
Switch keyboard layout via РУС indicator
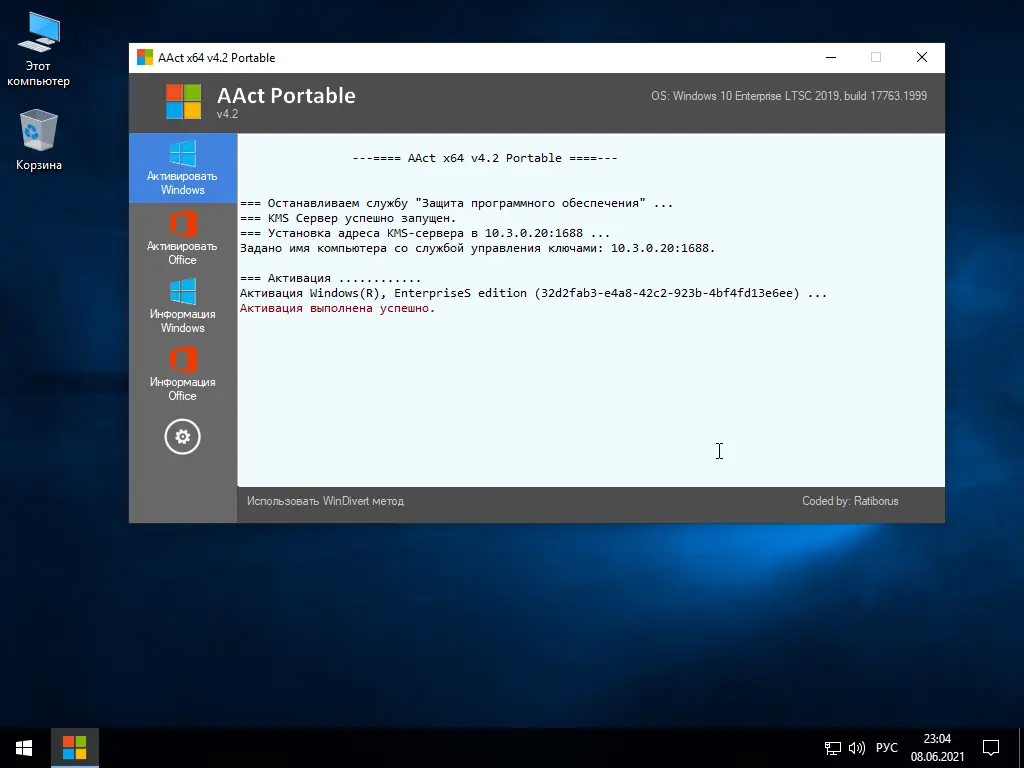pyautogui.click(x=887, y=747)
